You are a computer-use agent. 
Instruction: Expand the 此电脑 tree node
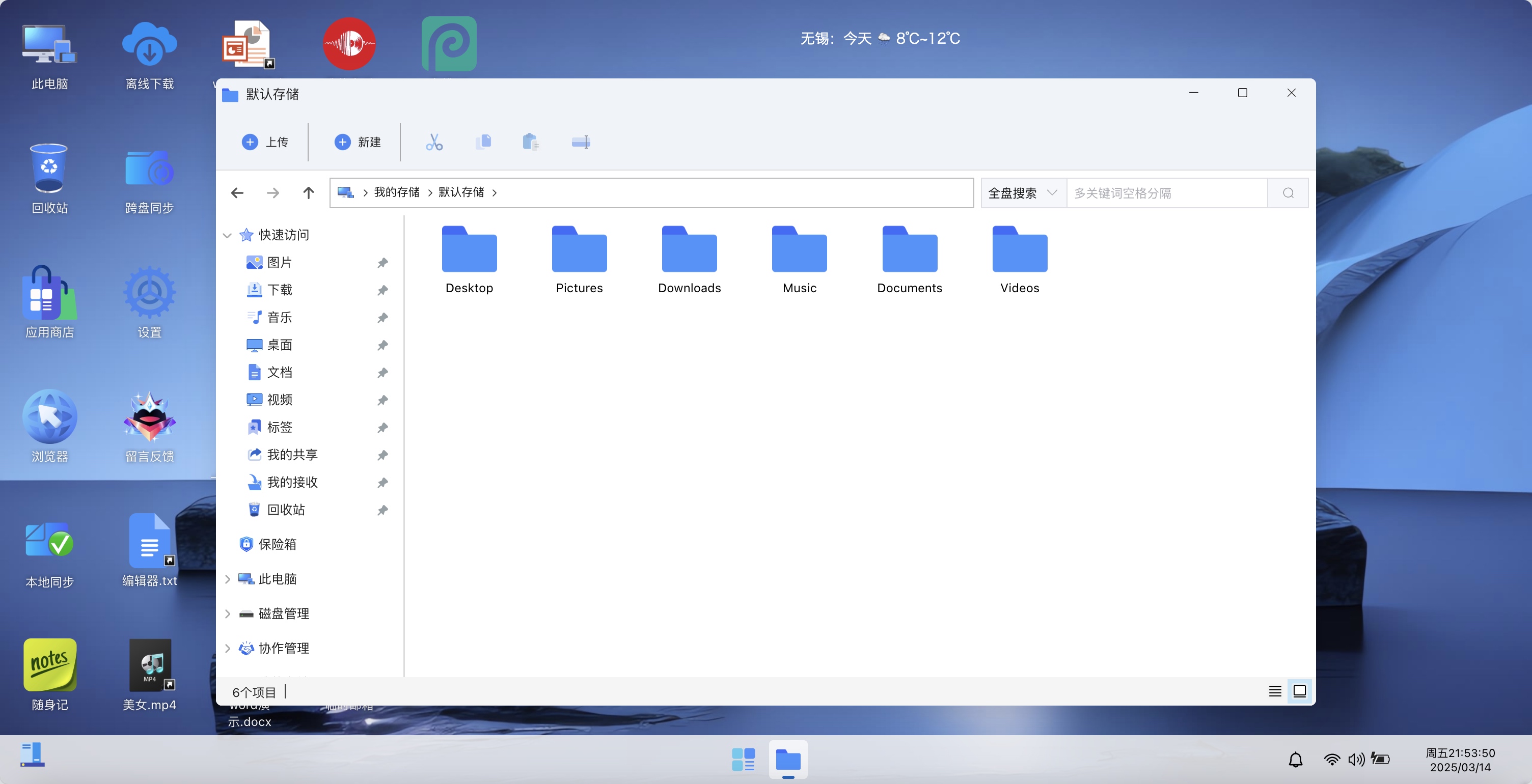(227, 579)
